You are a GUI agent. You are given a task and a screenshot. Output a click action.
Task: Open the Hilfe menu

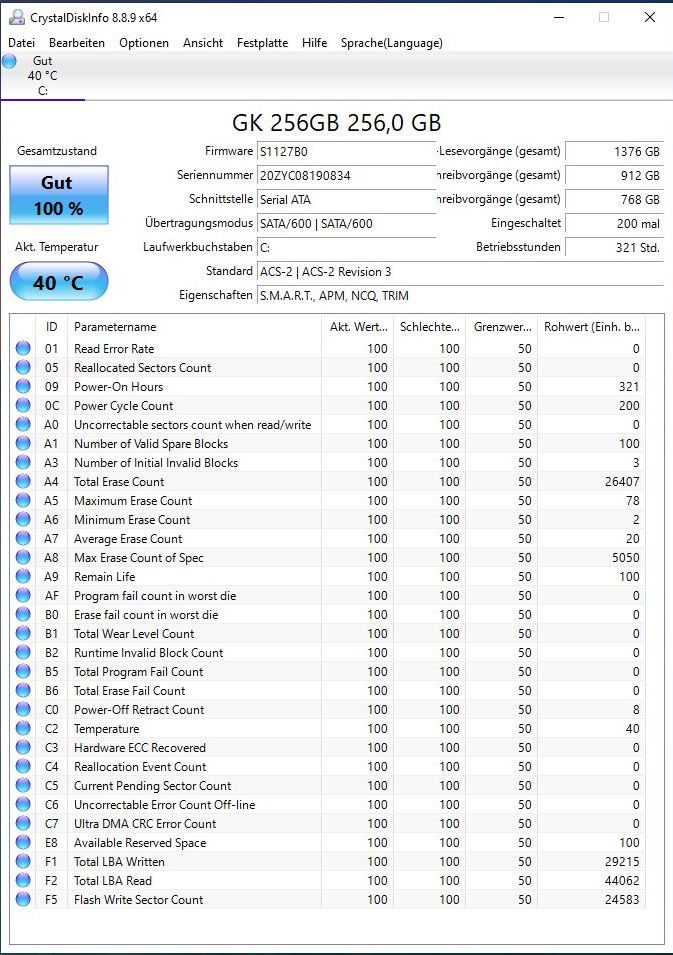click(x=314, y=43)
